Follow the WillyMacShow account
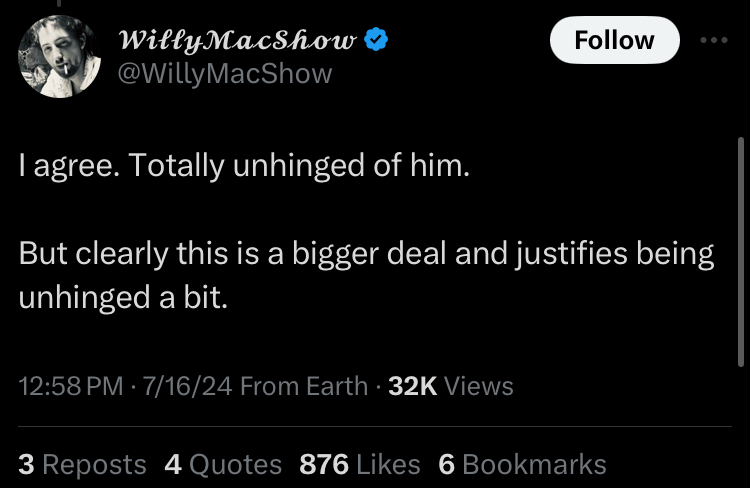750x488 pixels. pyautogui.click(x=615, y=40)
